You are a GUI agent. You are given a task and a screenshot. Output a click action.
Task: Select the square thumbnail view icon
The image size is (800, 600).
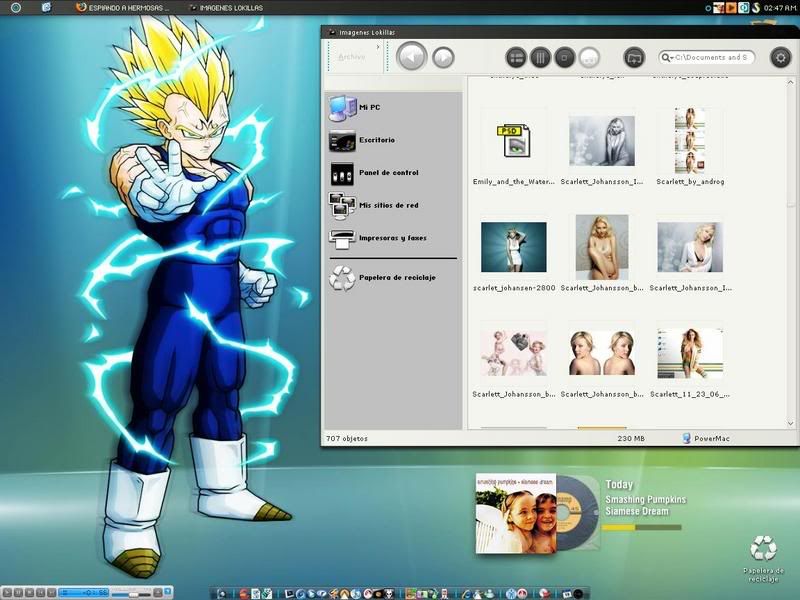point(564,58)
